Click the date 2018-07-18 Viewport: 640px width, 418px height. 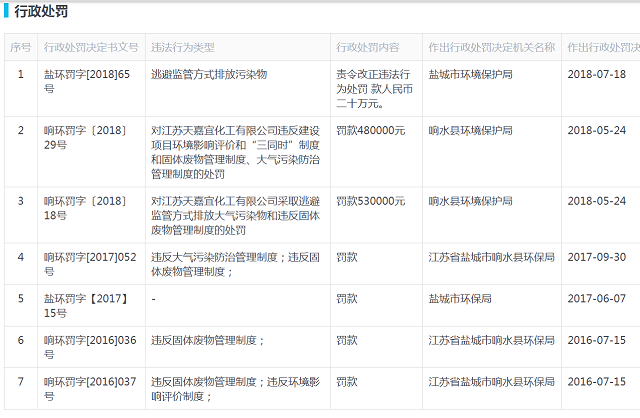[596, 75]
